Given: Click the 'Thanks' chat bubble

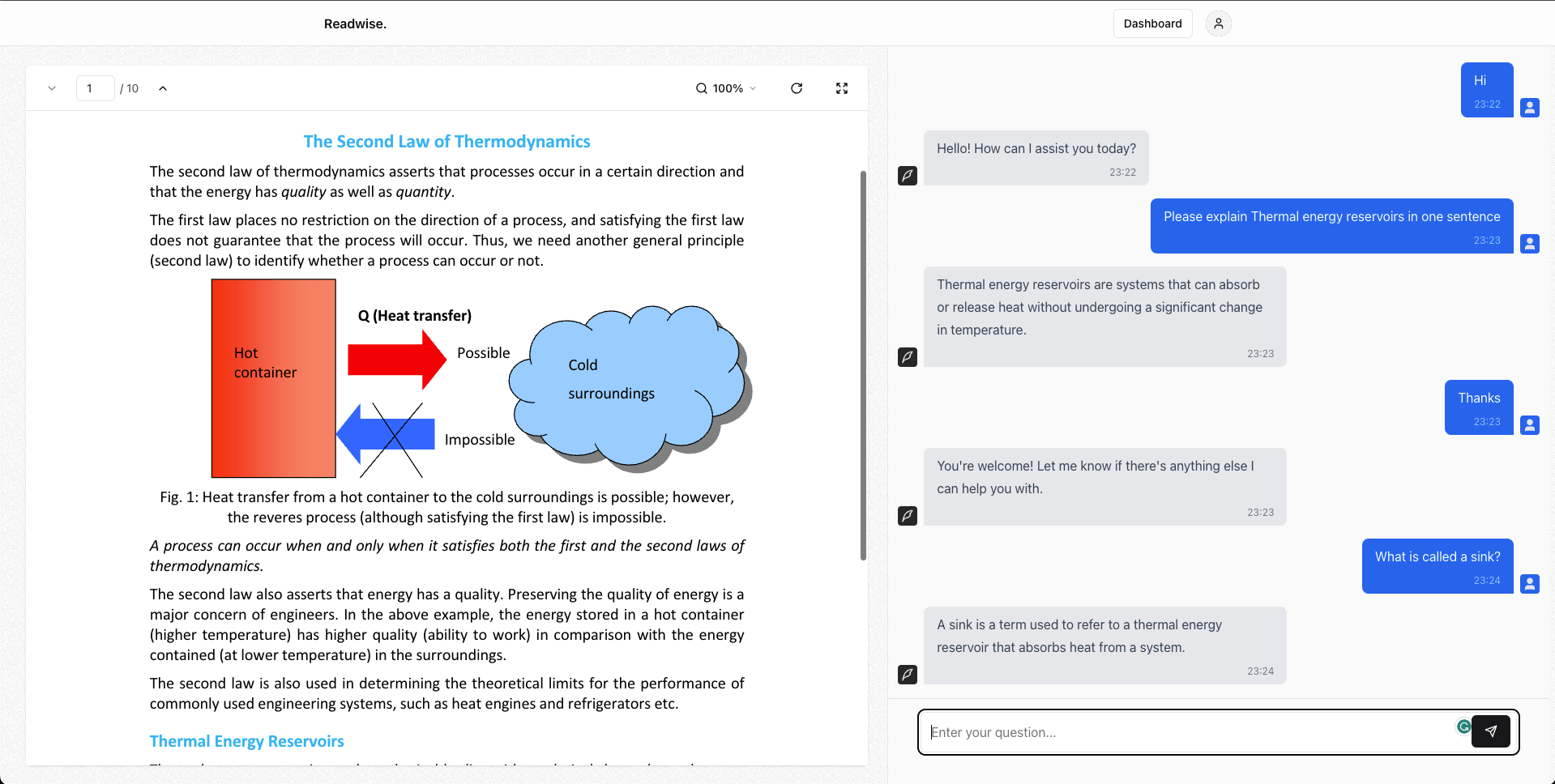Looking at the screenshot, I should (1479, 407).
